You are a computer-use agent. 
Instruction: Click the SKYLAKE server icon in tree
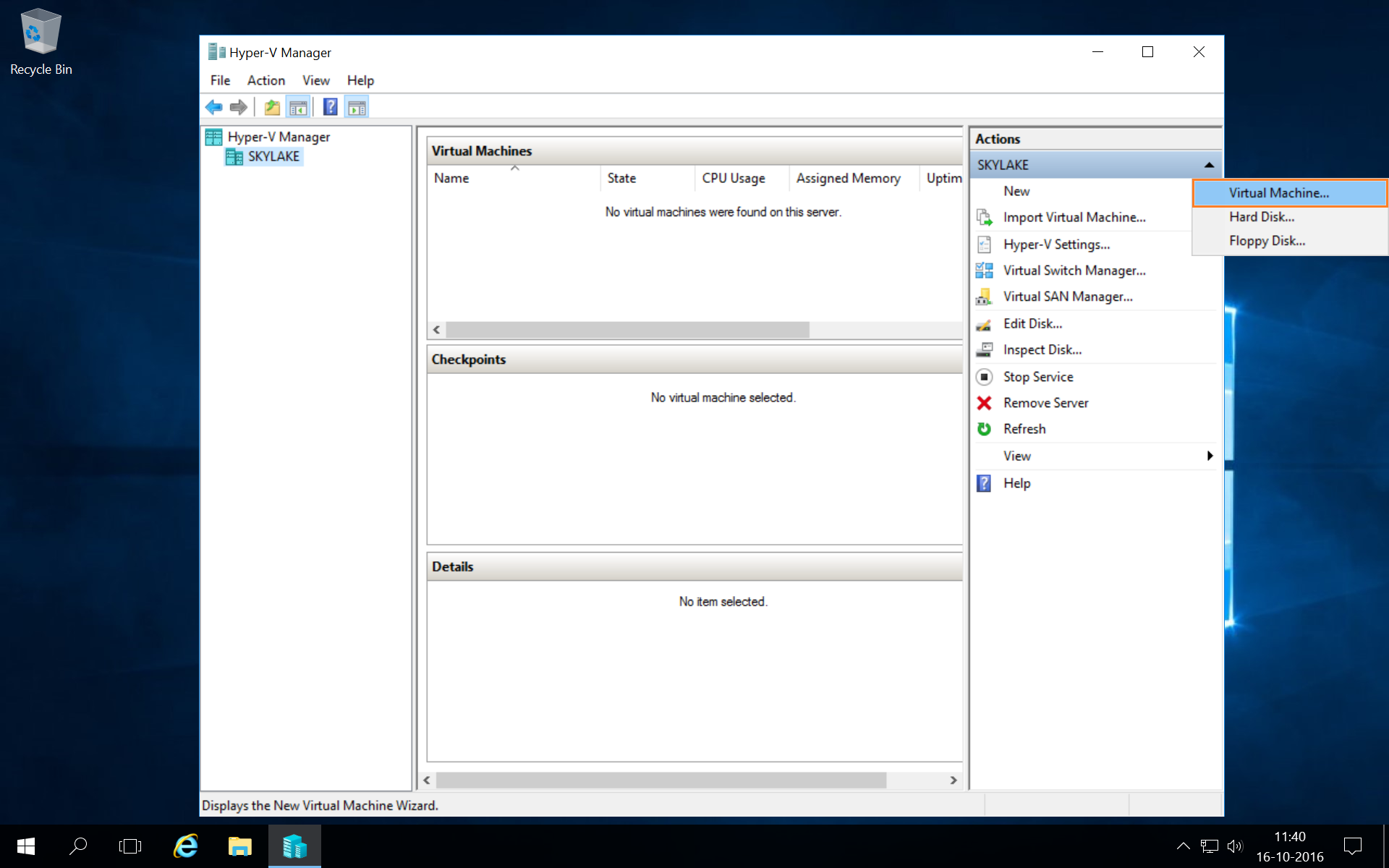(x=234, y=157)
